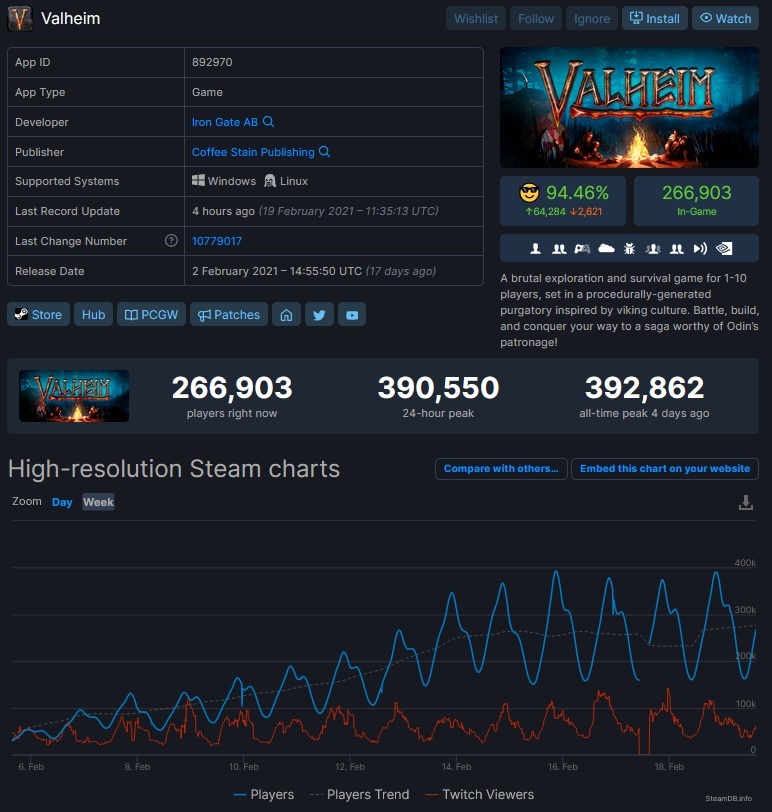Open the Patches button
This screenshot has width=772, height=812.
229,314
